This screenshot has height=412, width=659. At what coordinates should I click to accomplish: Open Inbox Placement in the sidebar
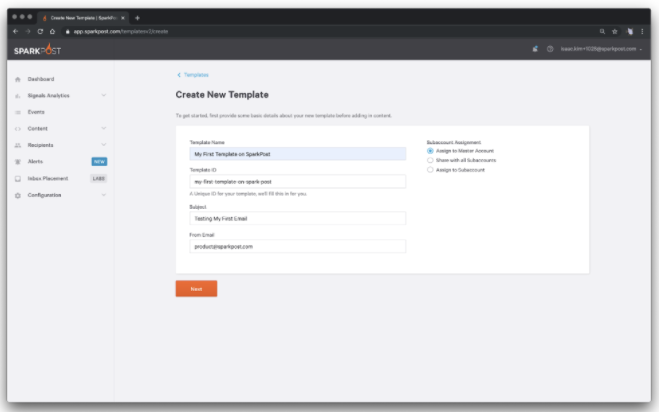coord(48,179)
